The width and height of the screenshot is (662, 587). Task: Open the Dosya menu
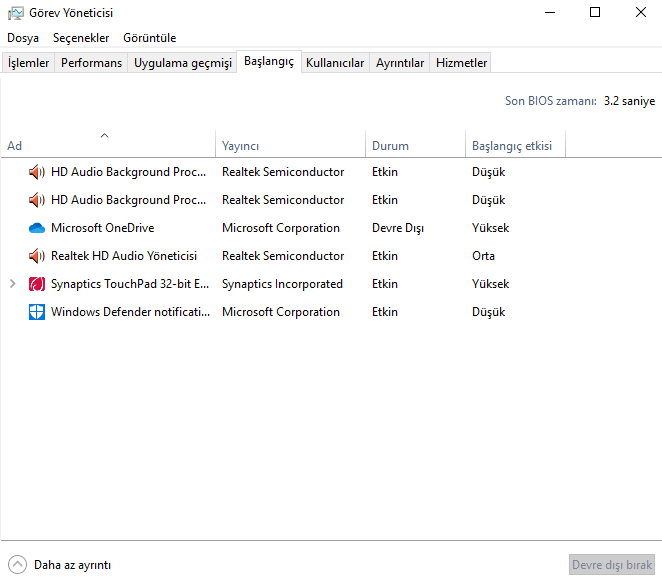pyautogui.click(x=23, y=38)
